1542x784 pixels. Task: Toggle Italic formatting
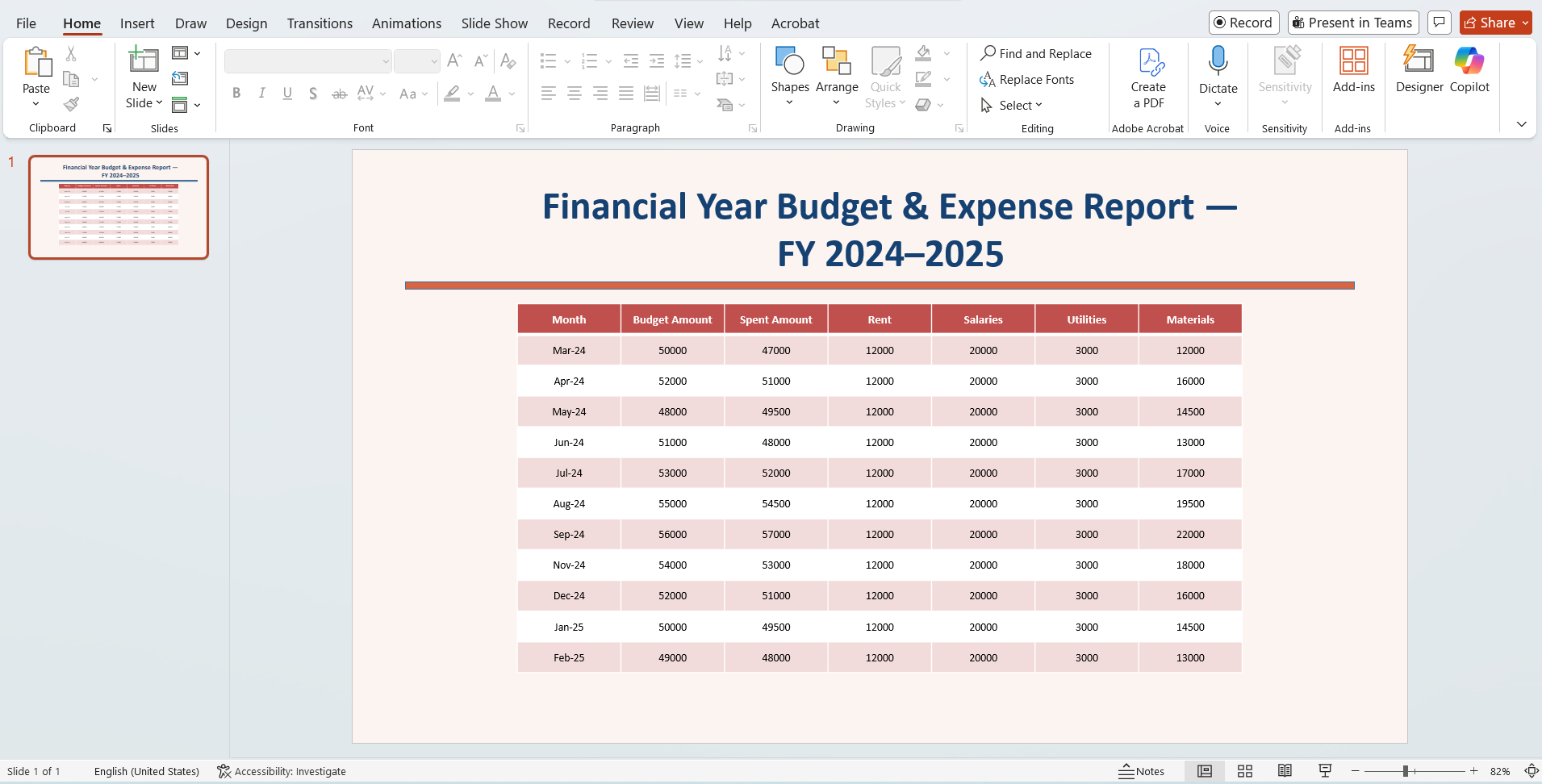(x=262, y=94)
